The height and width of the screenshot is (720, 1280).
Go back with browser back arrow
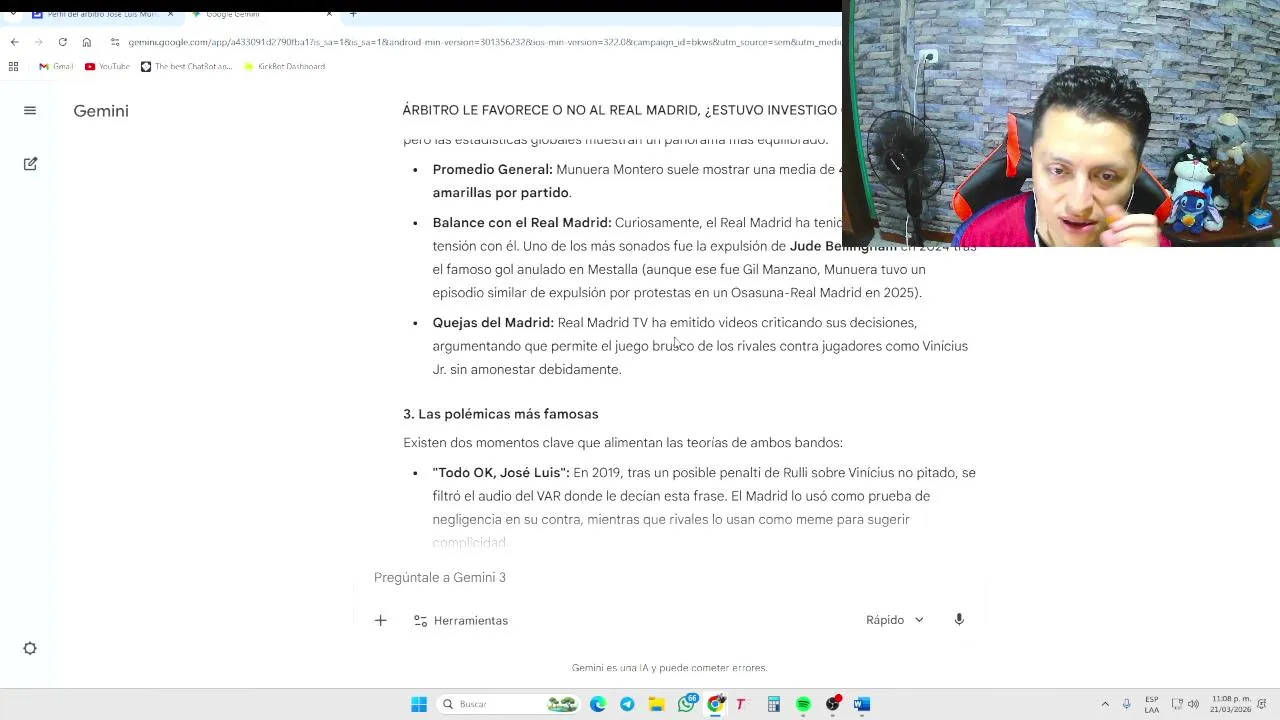14,42
